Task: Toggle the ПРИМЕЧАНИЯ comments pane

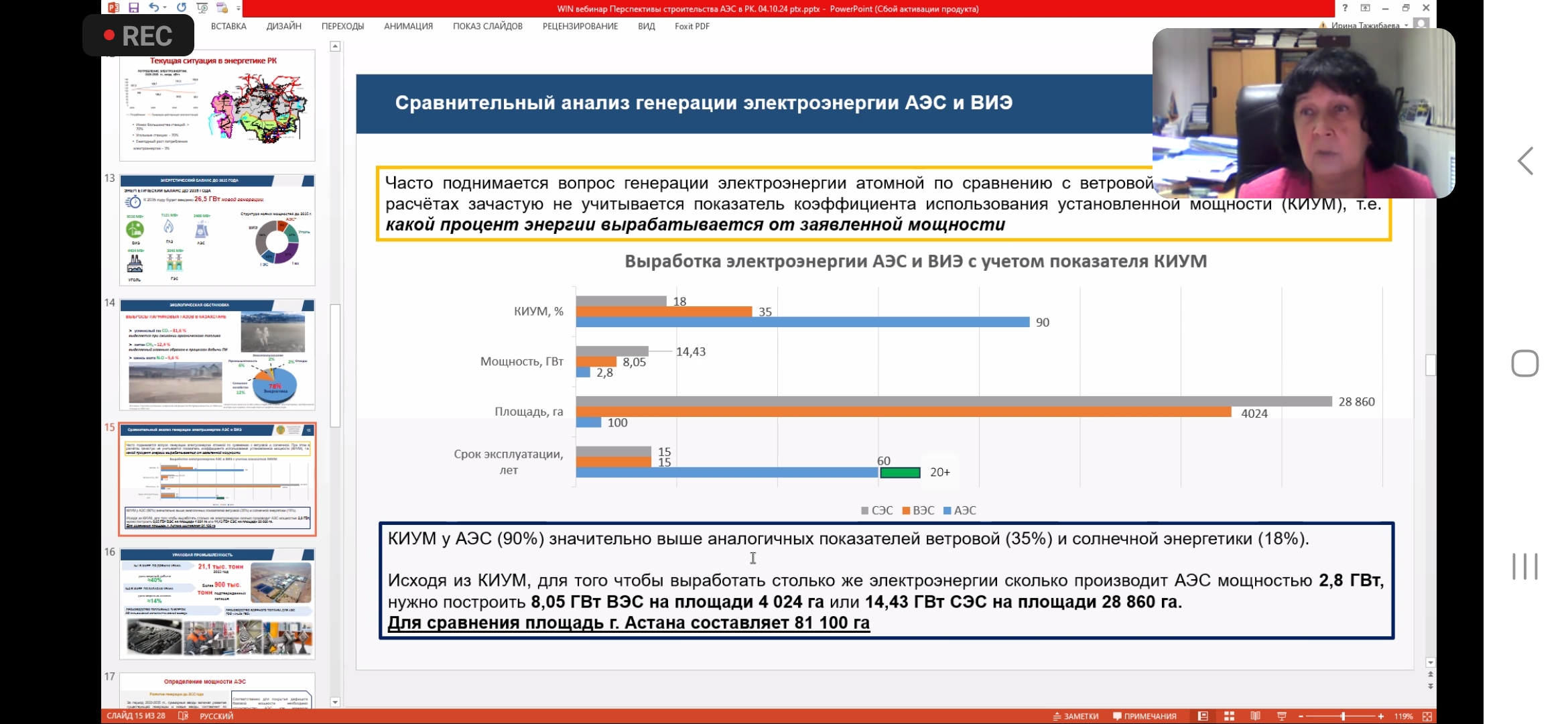Action: tap(1145, 716)
